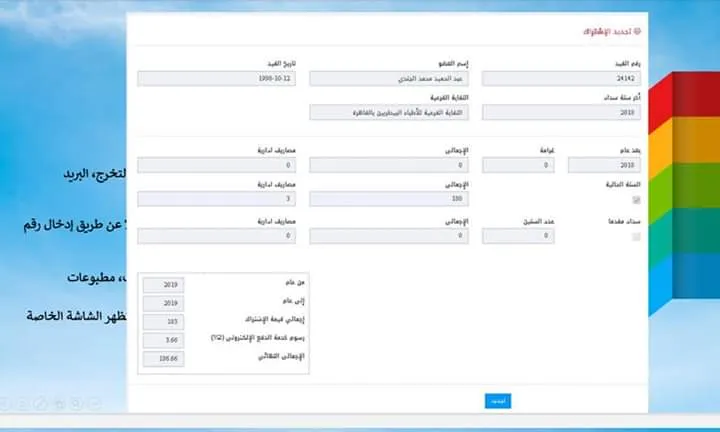This screenshot has width=720, height=432.
Task: Click current-year الإجمالي field showing 100
Action: [389, 200]
